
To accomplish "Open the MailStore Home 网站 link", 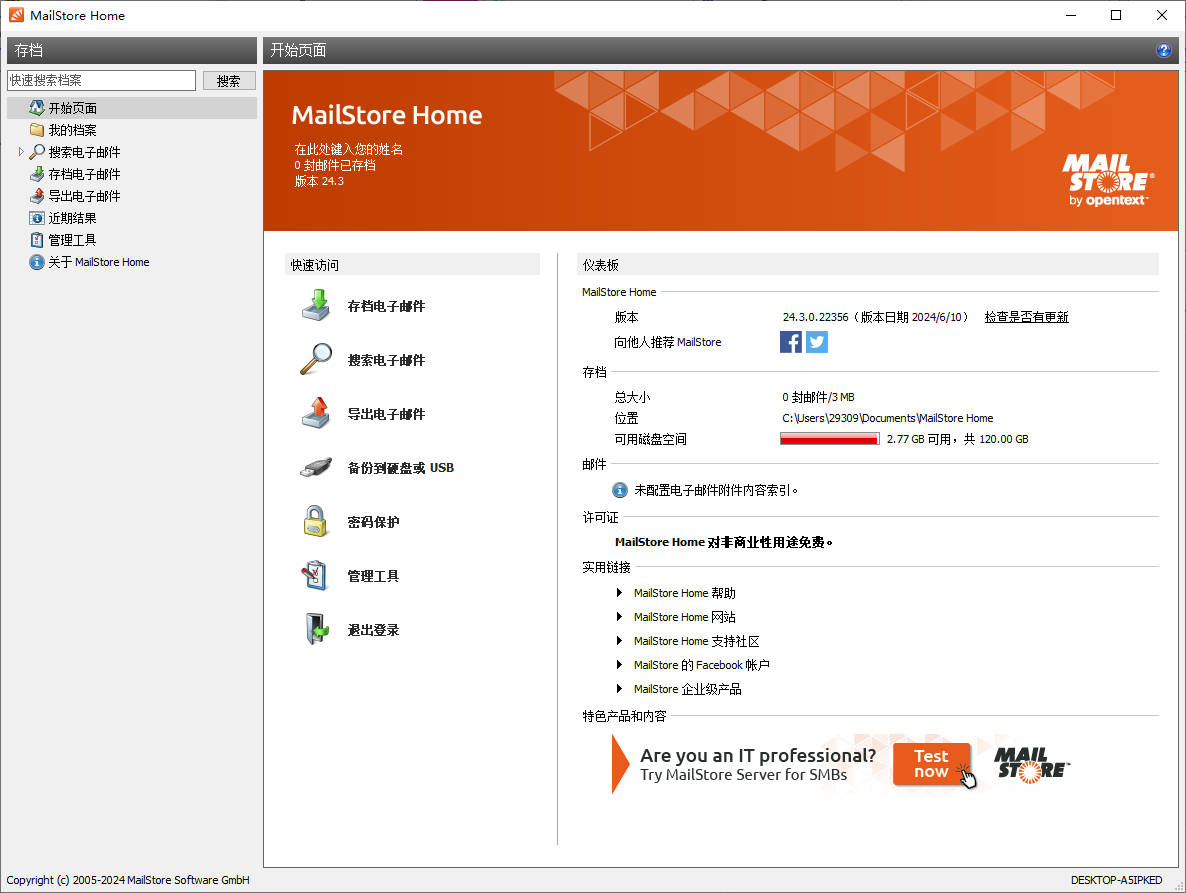I will tap(685, 617).
